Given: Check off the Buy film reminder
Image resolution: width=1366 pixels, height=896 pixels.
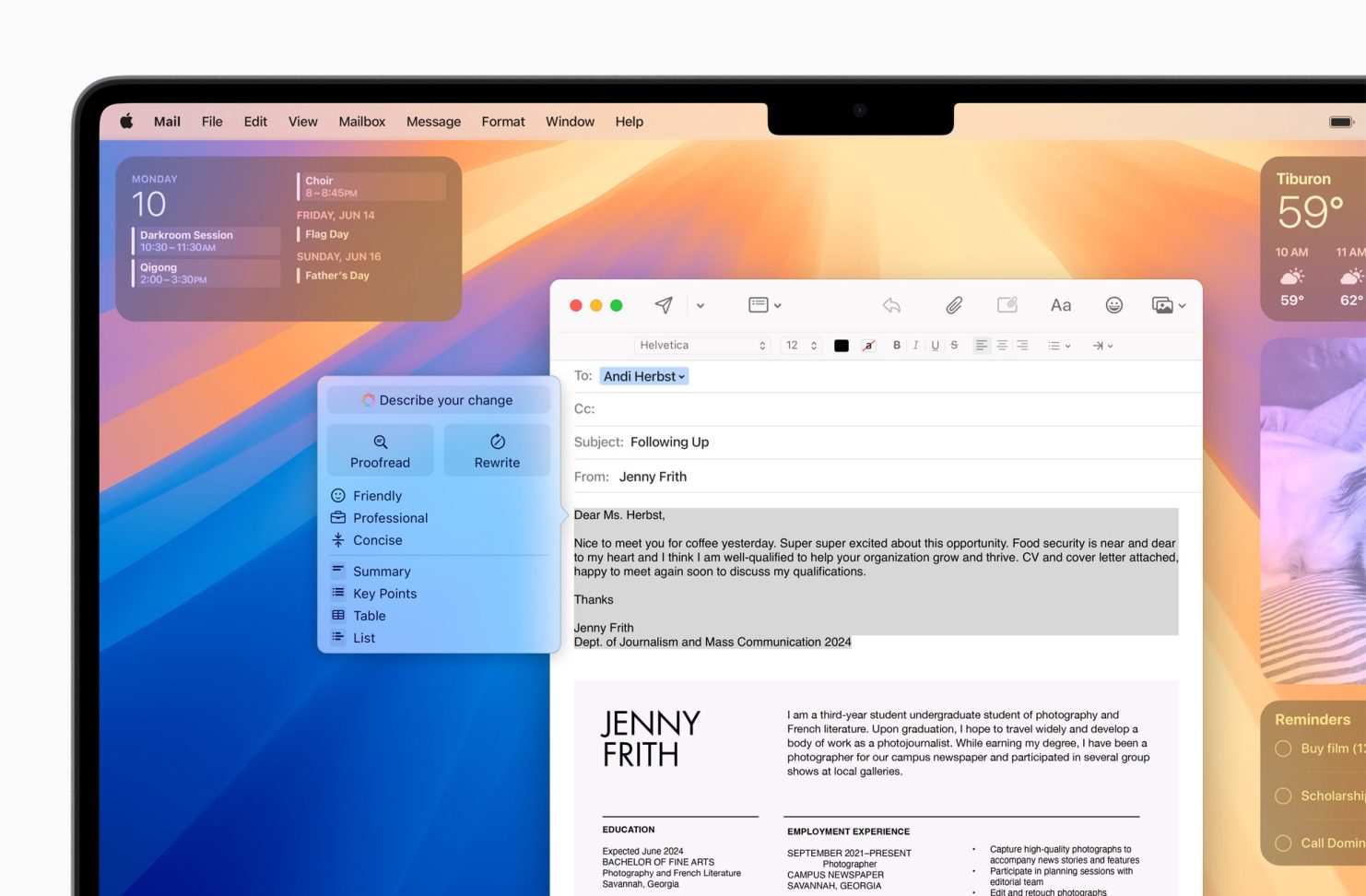Looking at the screenshot, I should (x=1283, y=749).
